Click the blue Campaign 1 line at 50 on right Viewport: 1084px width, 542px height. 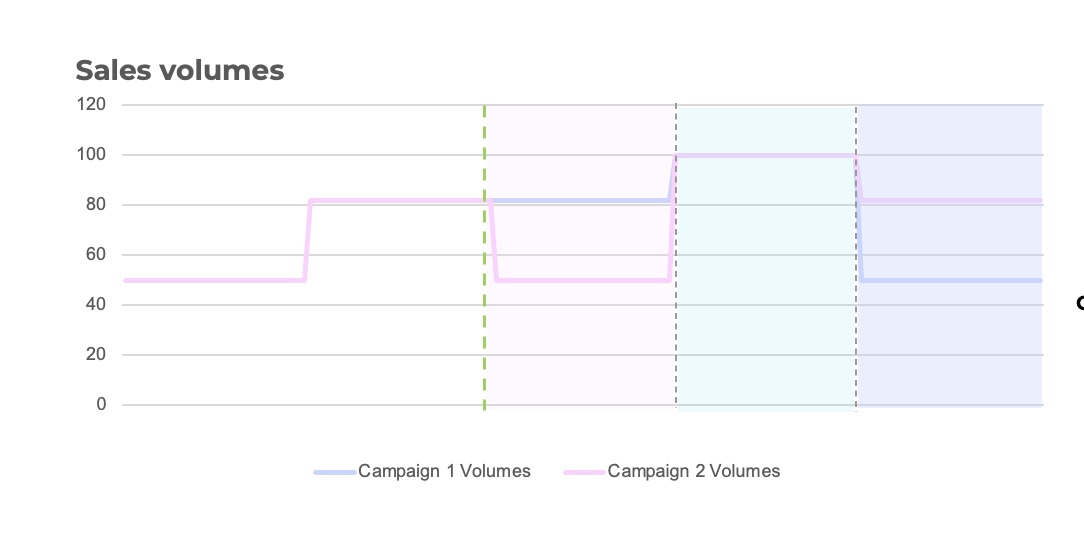click(x=953, y=280)
